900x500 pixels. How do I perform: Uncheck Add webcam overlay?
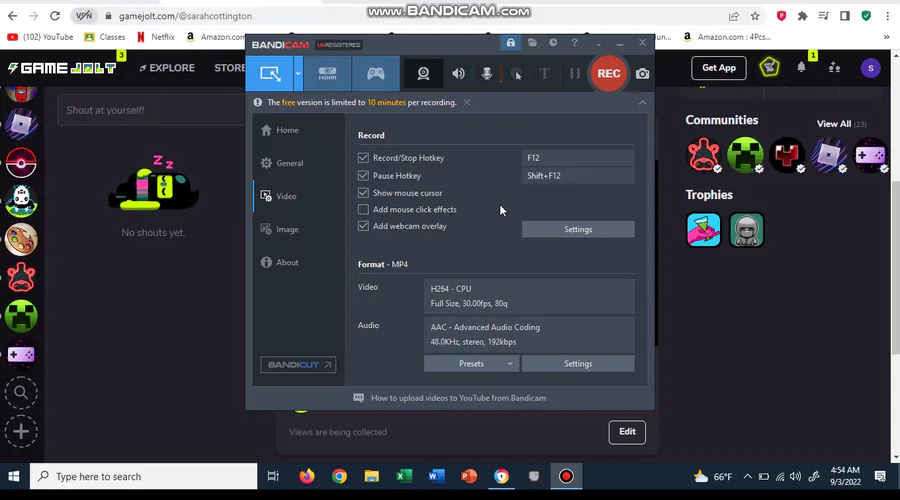coord(363,226)
